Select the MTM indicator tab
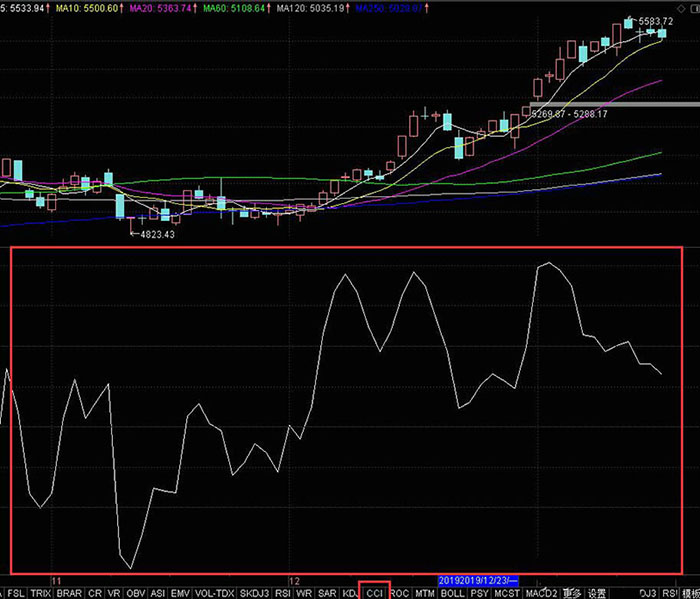700x599 pixels. pos(425,593)
